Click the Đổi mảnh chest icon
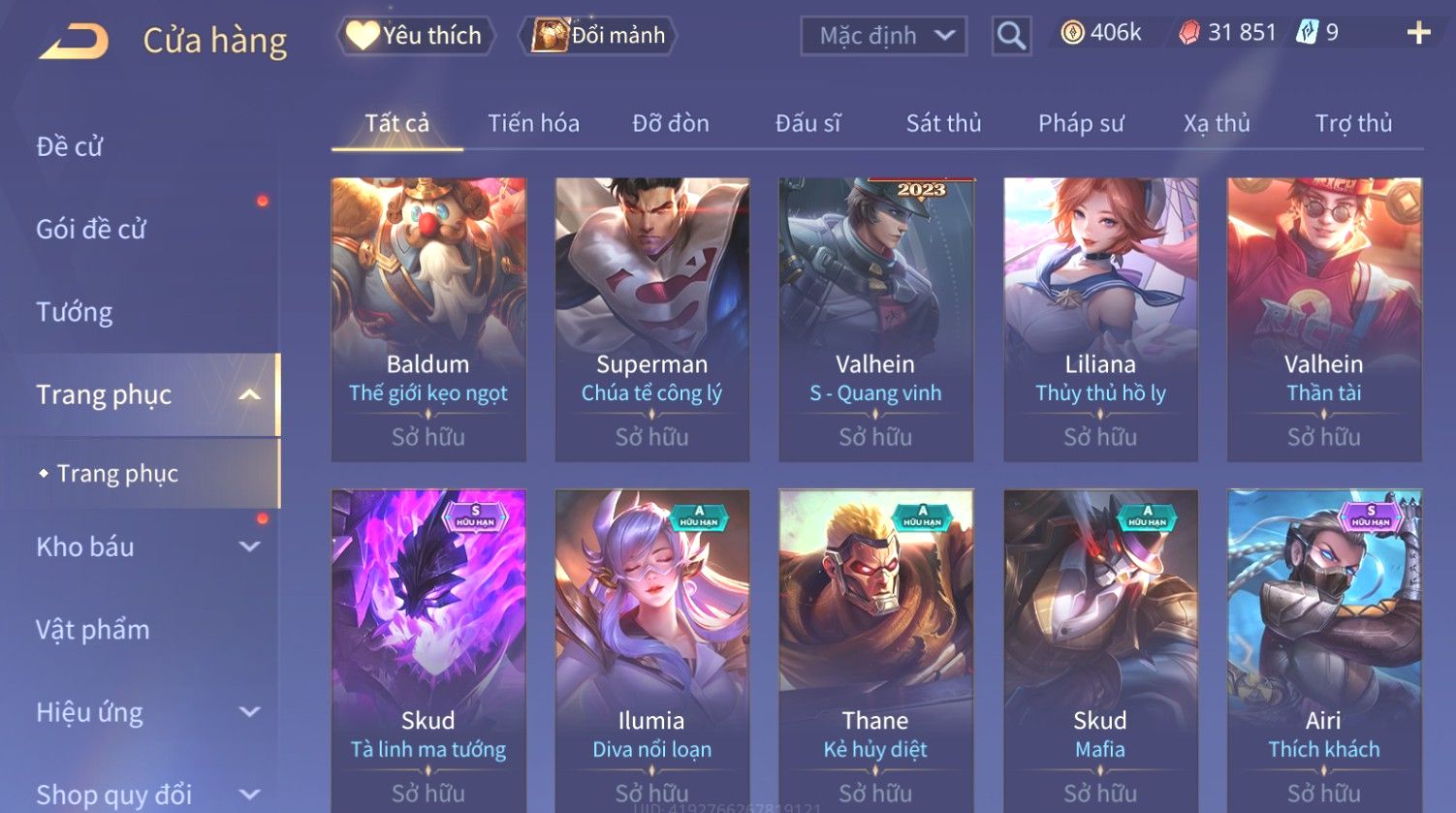The width and height of the screenshot is (1456, 813). point(550,36)
